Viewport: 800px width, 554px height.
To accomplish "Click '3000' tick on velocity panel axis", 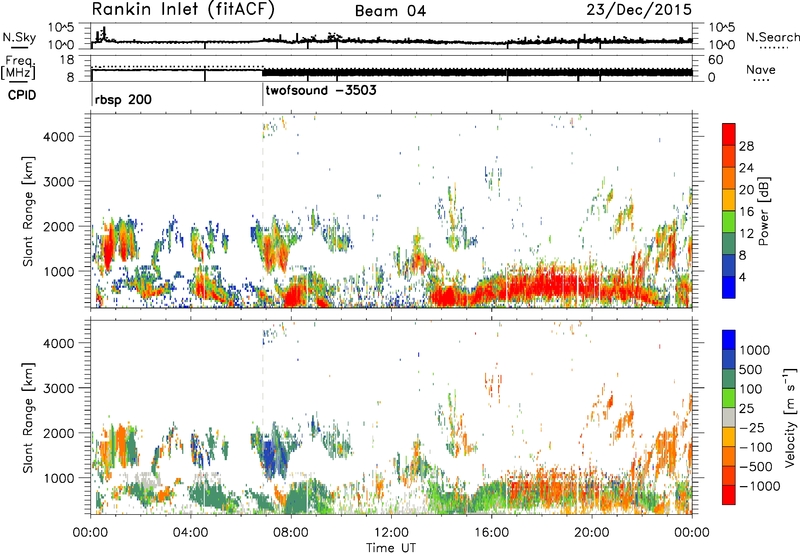I will point(59,388).
